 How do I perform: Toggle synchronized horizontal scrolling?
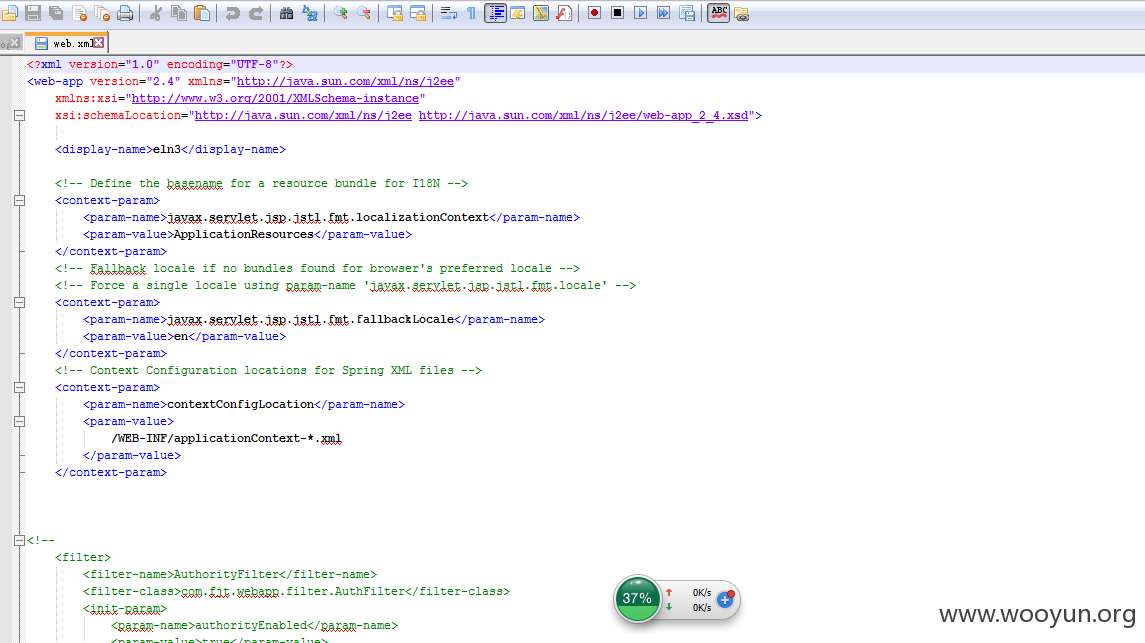pyautogui.click(x=418, y=13)
